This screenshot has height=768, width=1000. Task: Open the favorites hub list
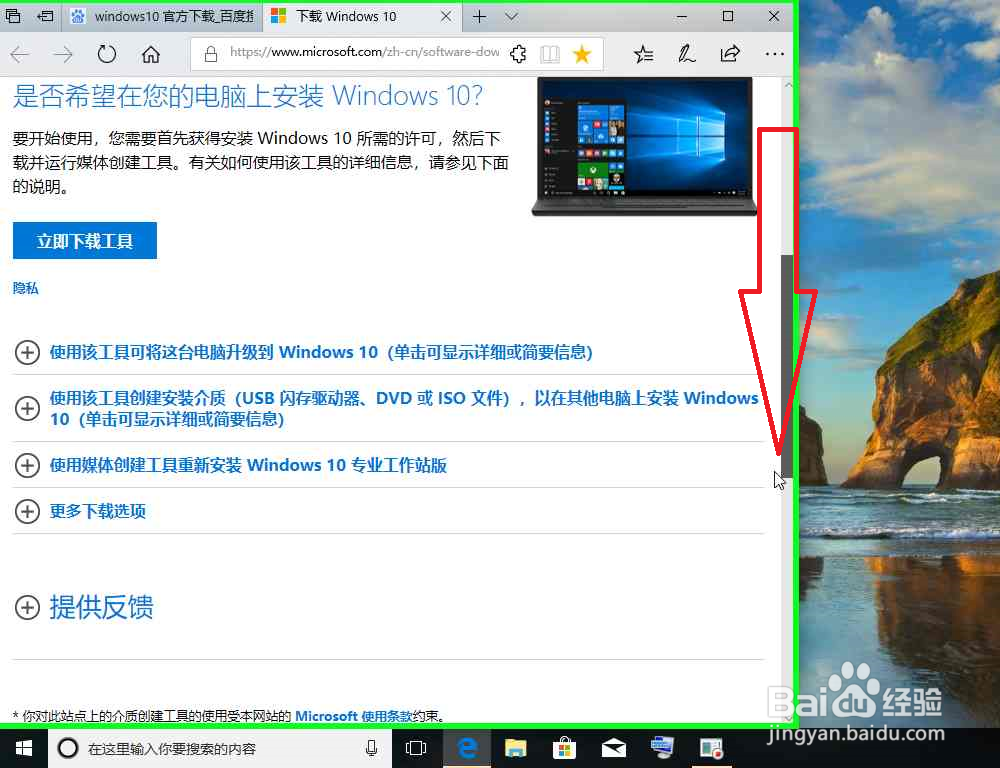(x=643, y=54)
